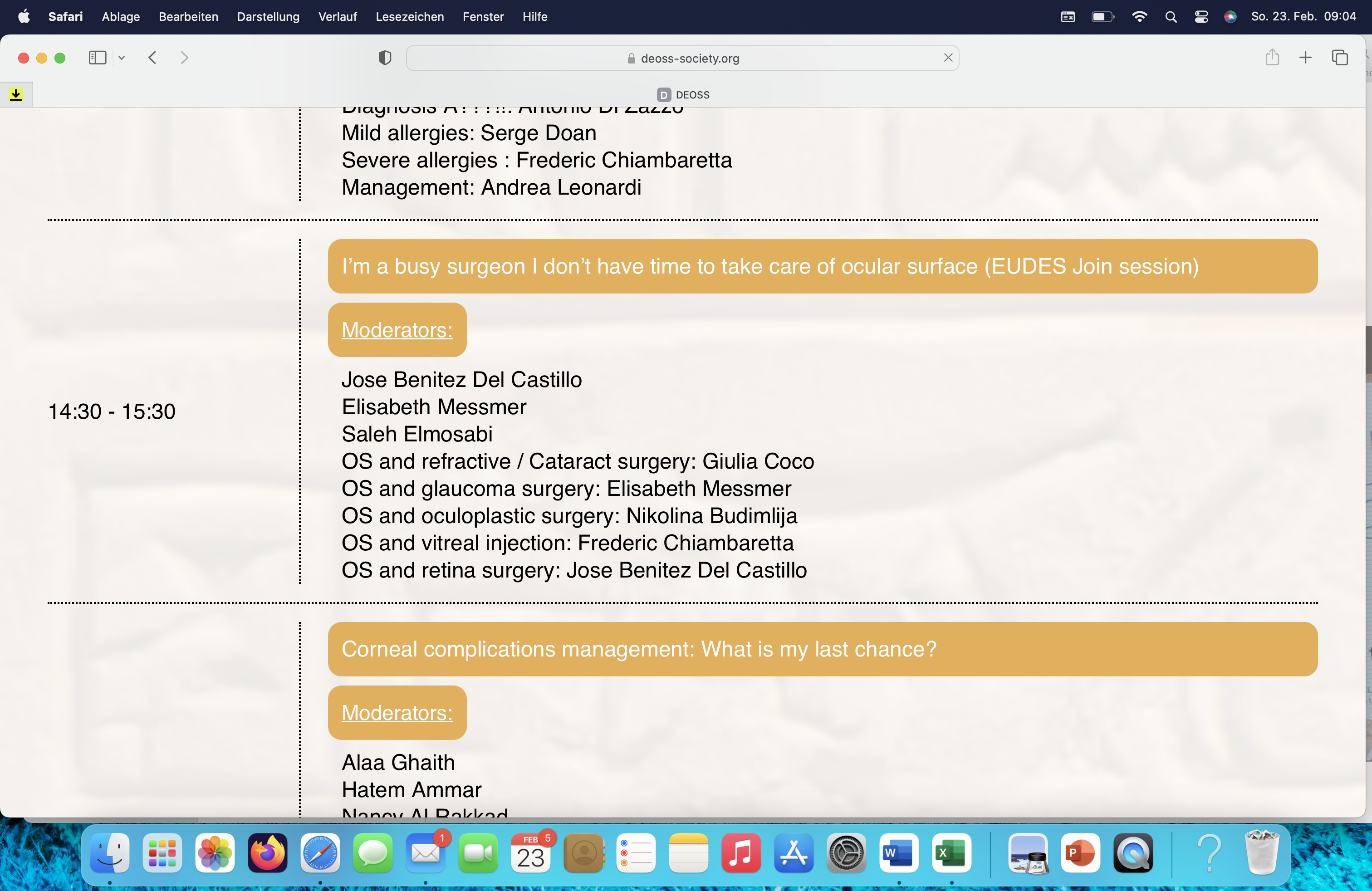
Task: Open the Lesezeichen menu
Action: (x=410, y=16)
